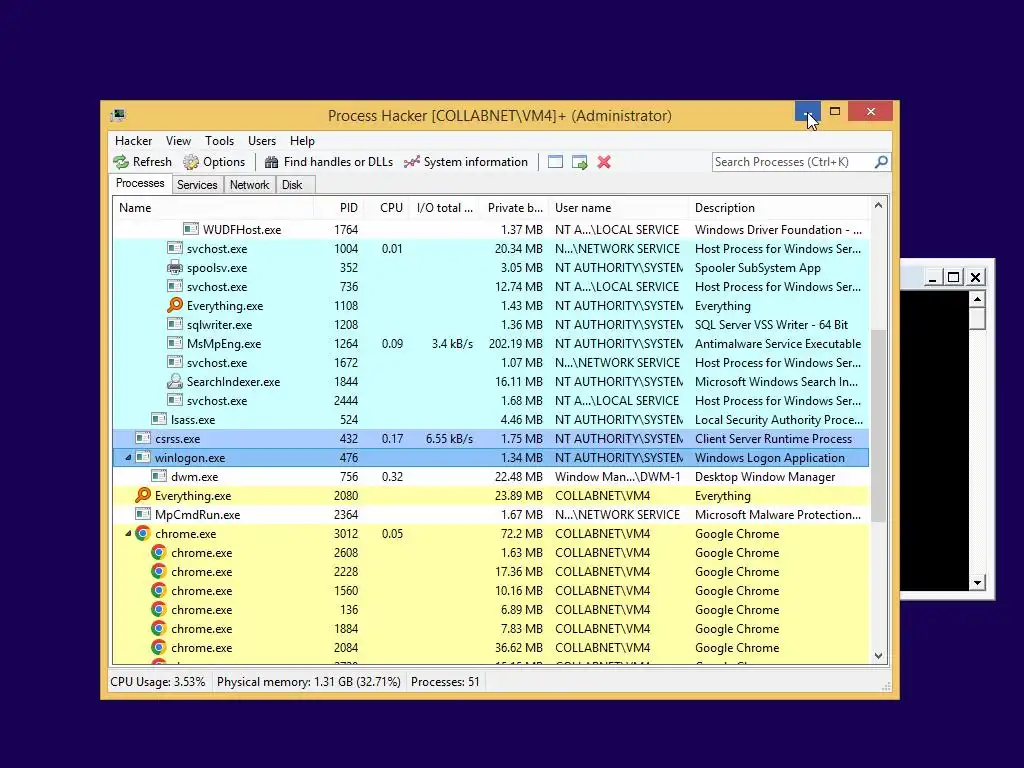Screen dimensions: 1024x768
Task: Click the csrss.exe process icon
Action: 143,438
